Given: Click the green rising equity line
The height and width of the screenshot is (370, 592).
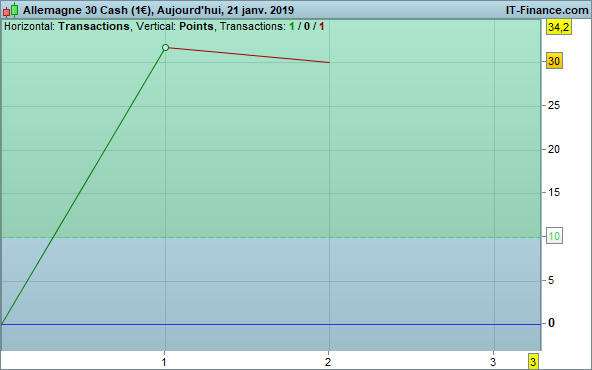Looking at the screenshot, I should pos(83,186).
